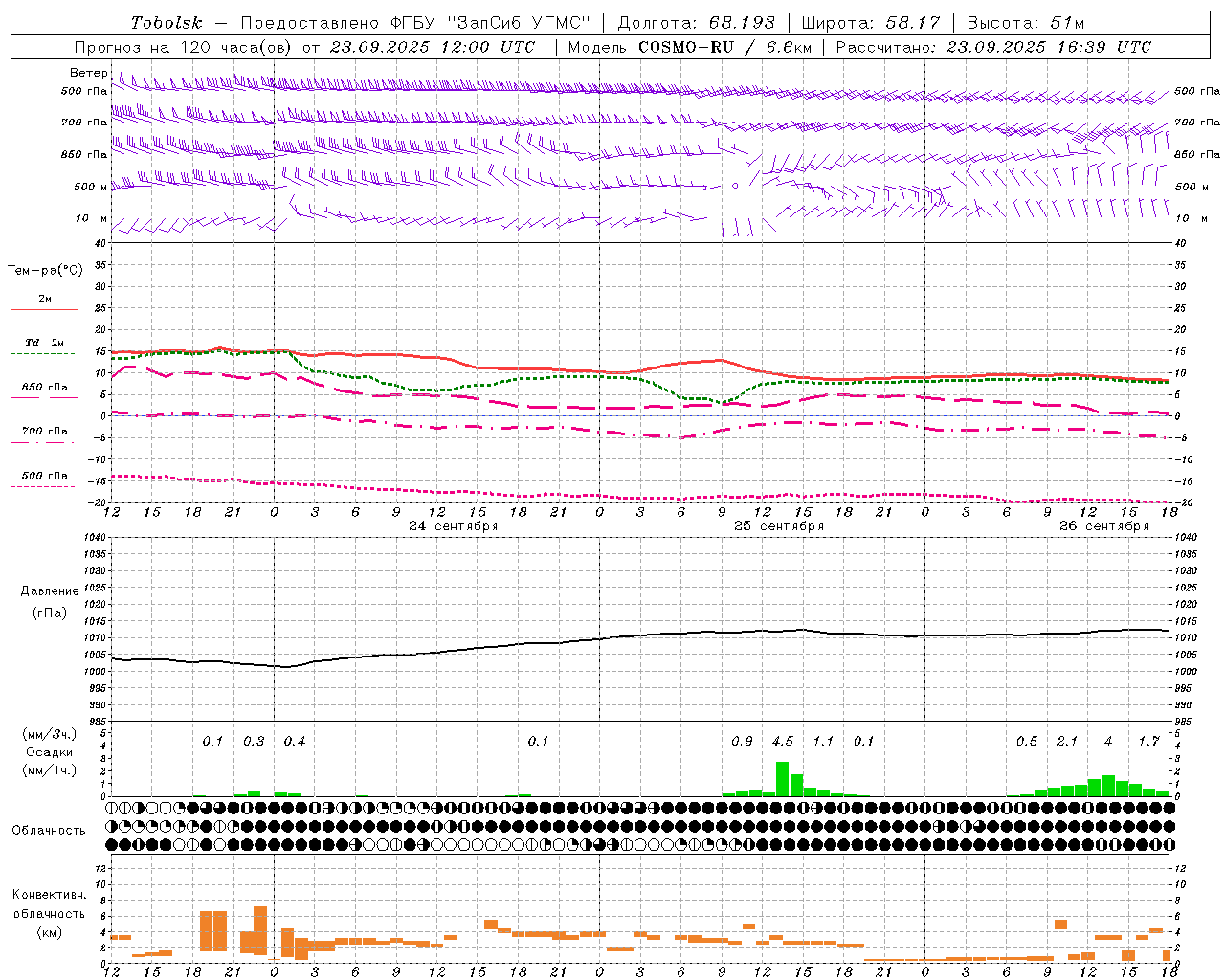
Task: Select the 2.1 precipitation total
Action: pyautogui.click(x=1067, y=741)
